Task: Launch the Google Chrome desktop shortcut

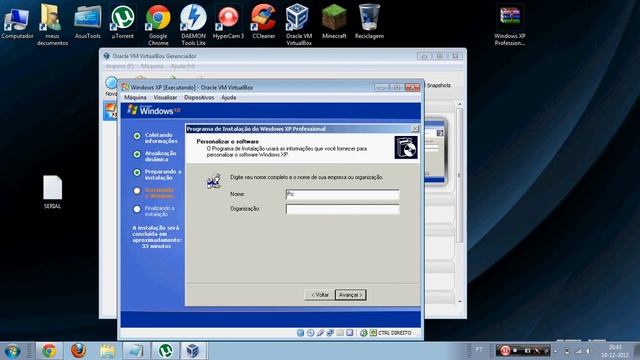Action: [158, 24]
